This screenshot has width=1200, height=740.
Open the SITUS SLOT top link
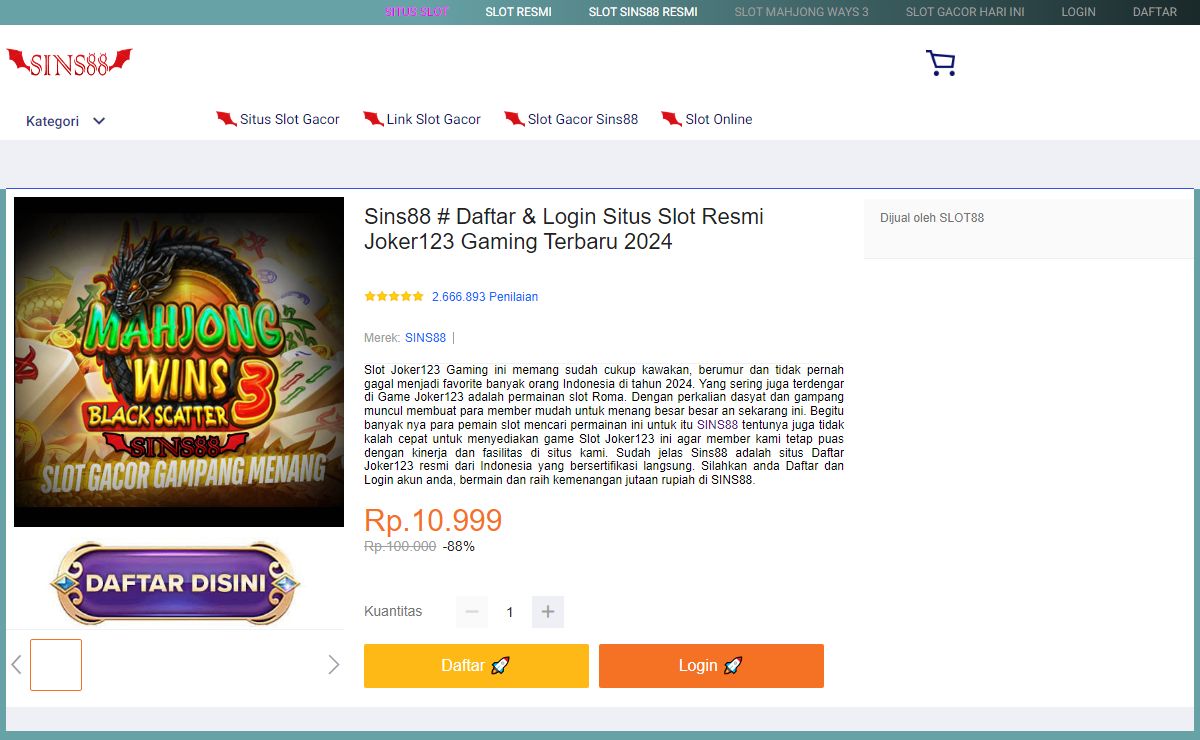417,12
